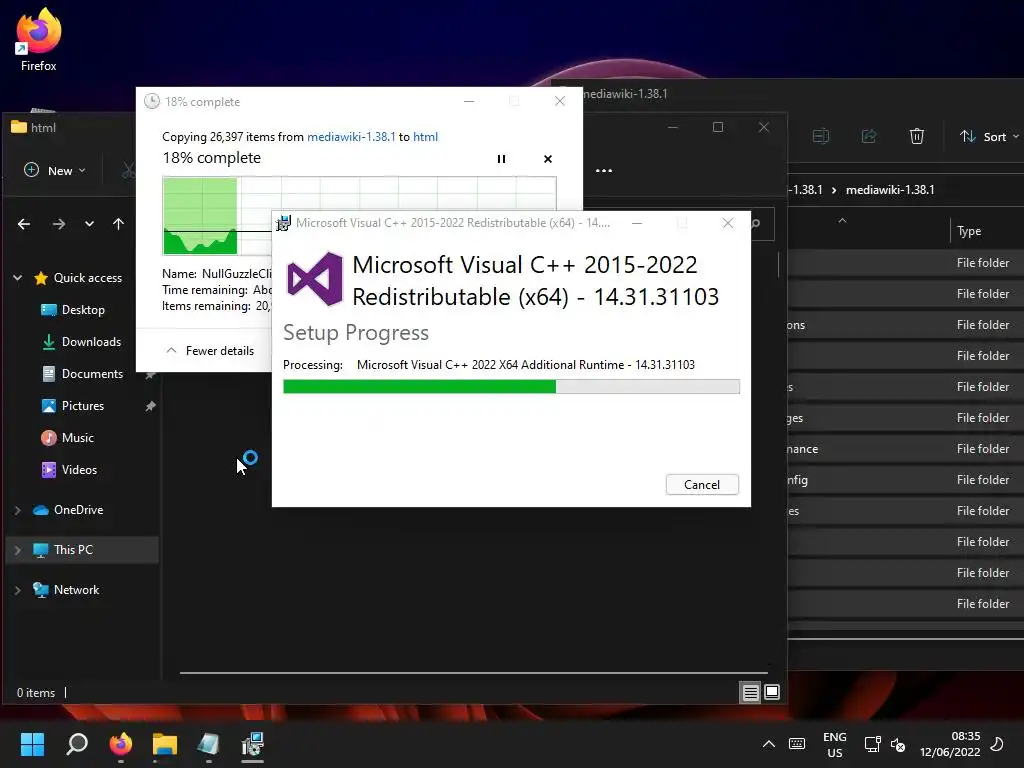Click the 0 items status text
This screenshot has width=1024, height=768.
click(36, 693)
